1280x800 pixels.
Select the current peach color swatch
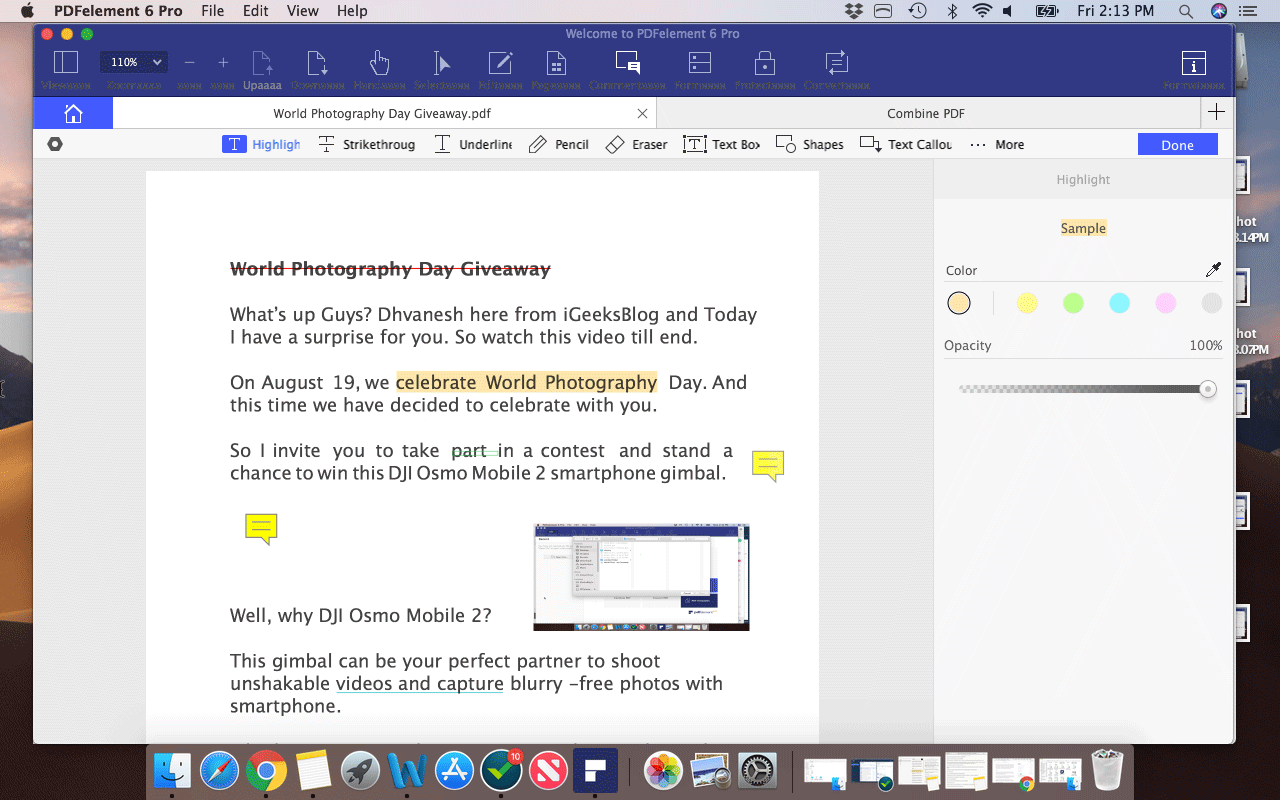click(x=959, y=303)
